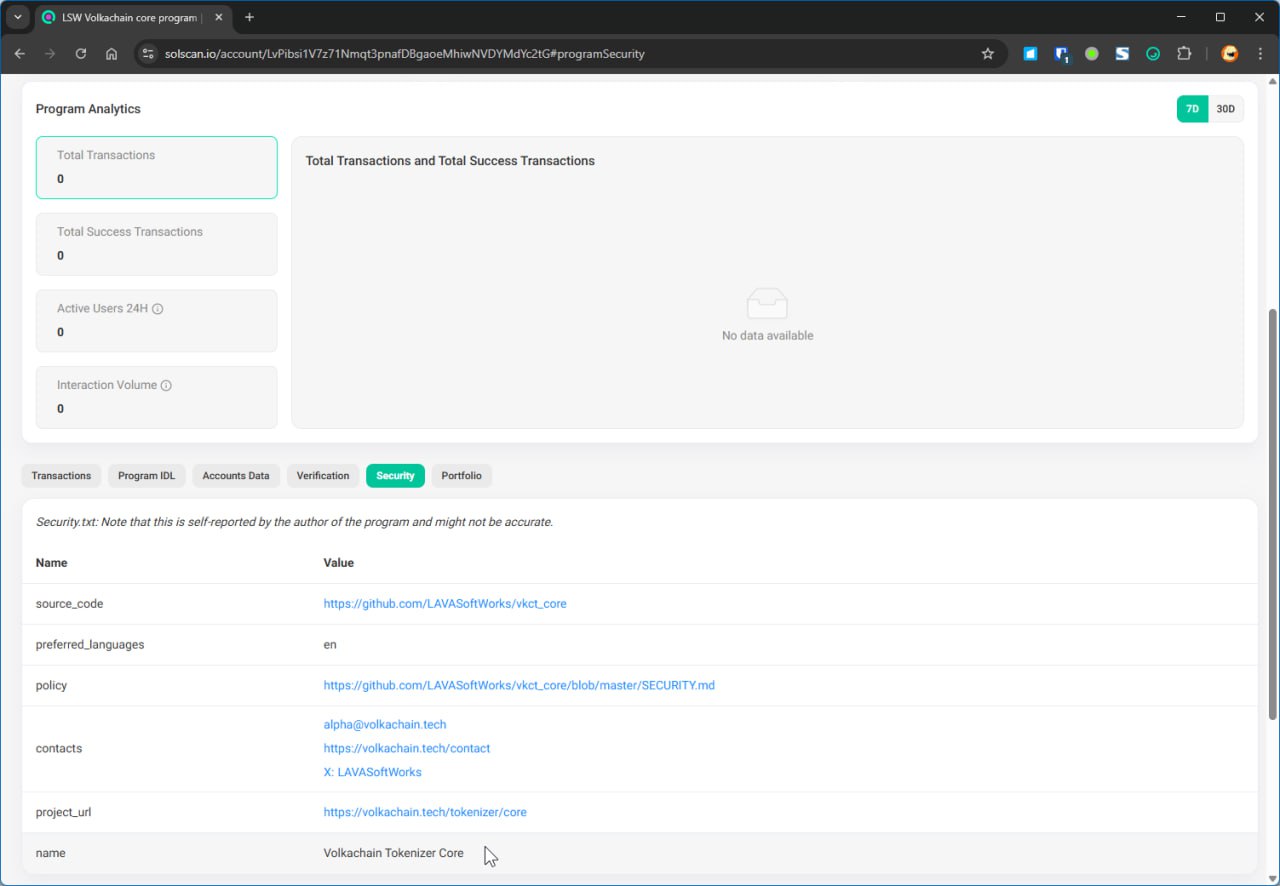This screenshot has width=1280, height=886.
Task: Switch to the Transactions tab
Action: 61,476
